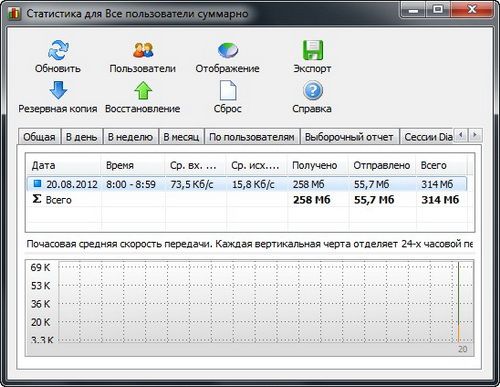Click the bold 55,7 Мб total value
This screenshot has width=500, height=387.
[374, 200]
